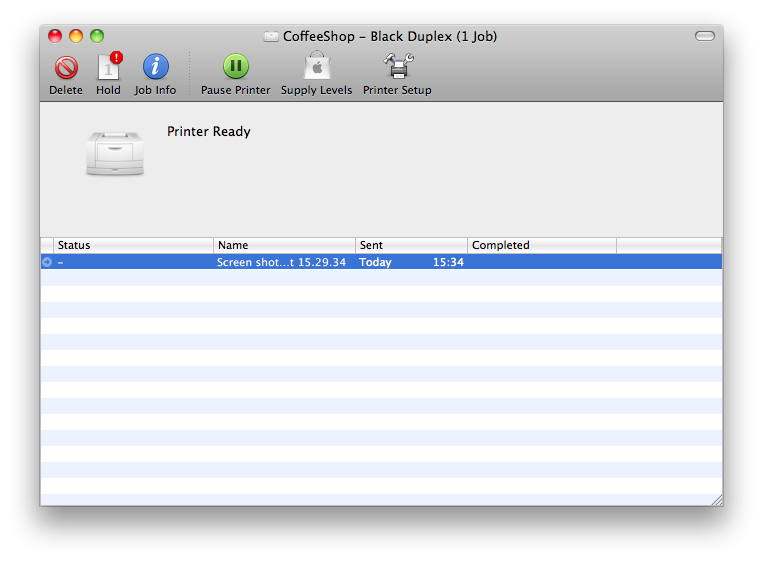The width and height of the screenshot is (763, 561).
Task: Toggle toolbar visibility with the pill button
Action: [705, 37]
